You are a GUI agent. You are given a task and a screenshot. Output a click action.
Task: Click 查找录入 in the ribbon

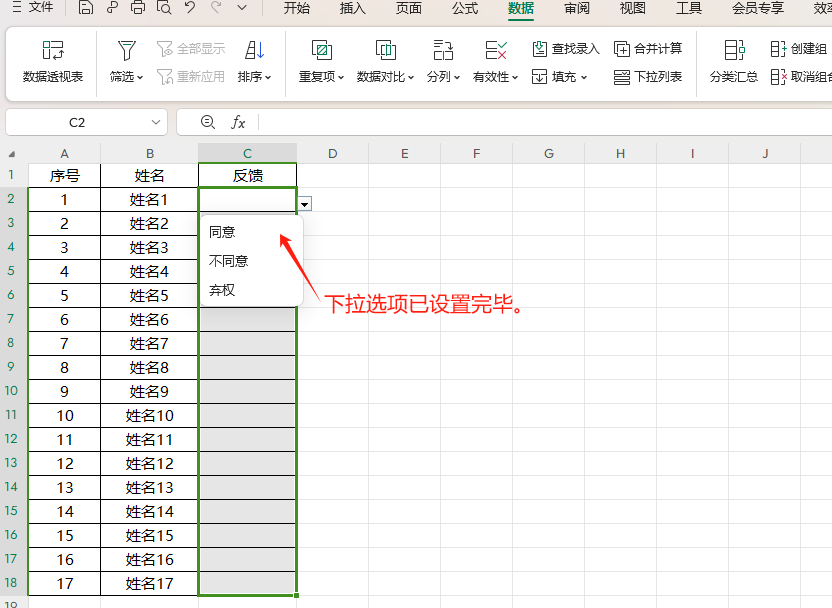566,49
